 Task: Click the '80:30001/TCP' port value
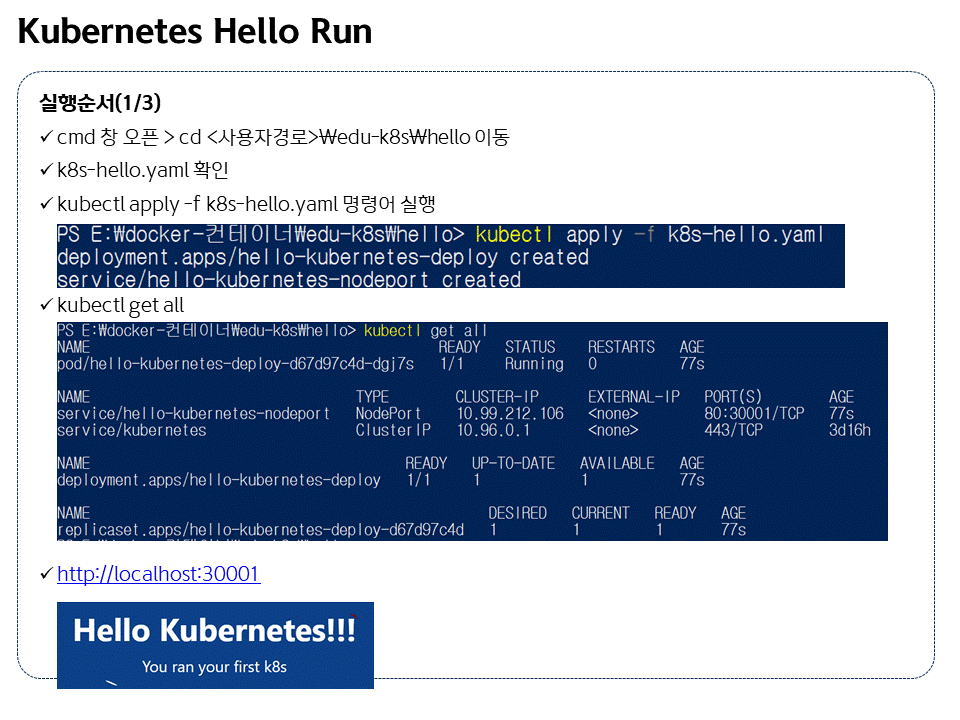754,413
